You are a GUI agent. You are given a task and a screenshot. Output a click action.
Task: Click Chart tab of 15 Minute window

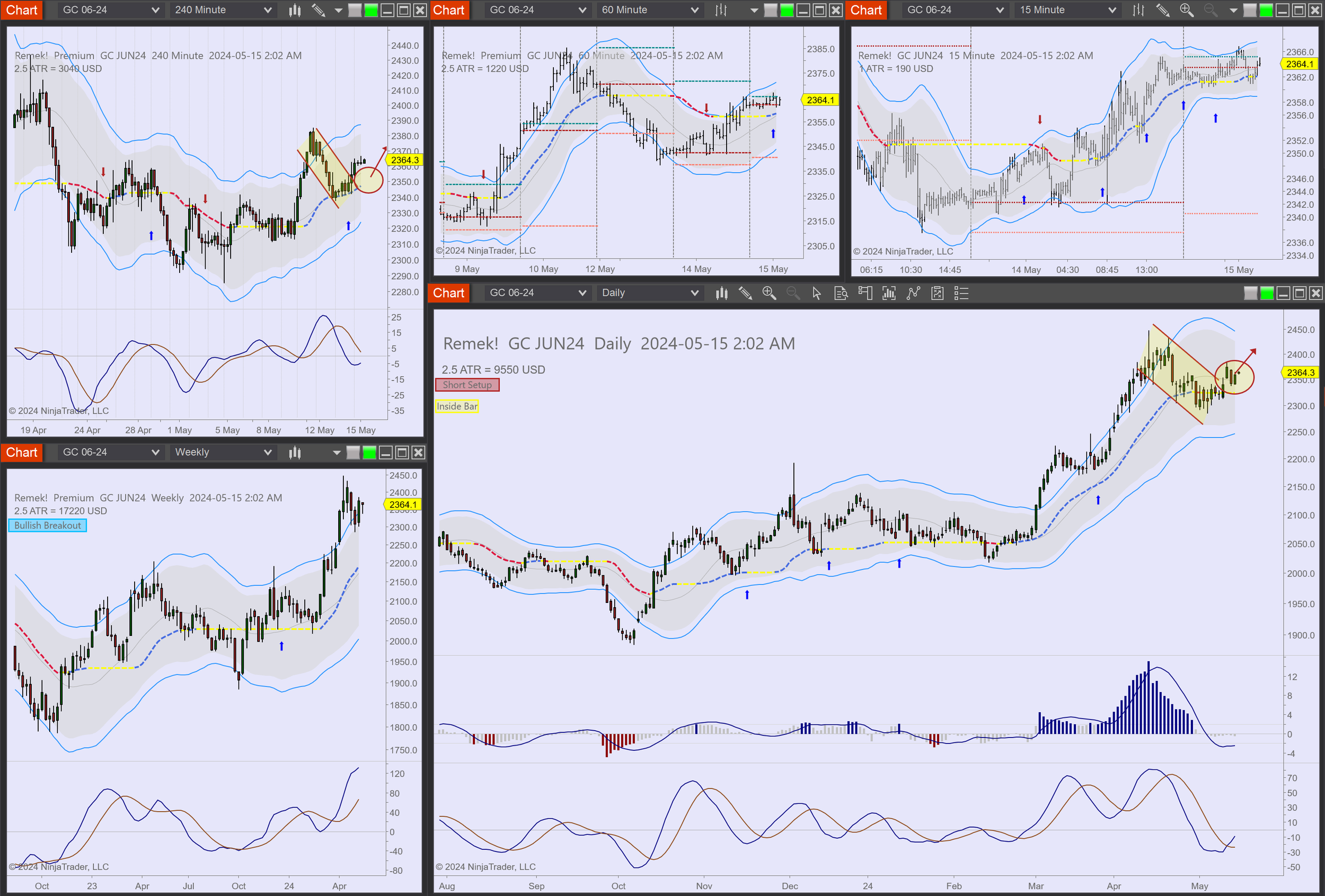[x=865, y=10]
